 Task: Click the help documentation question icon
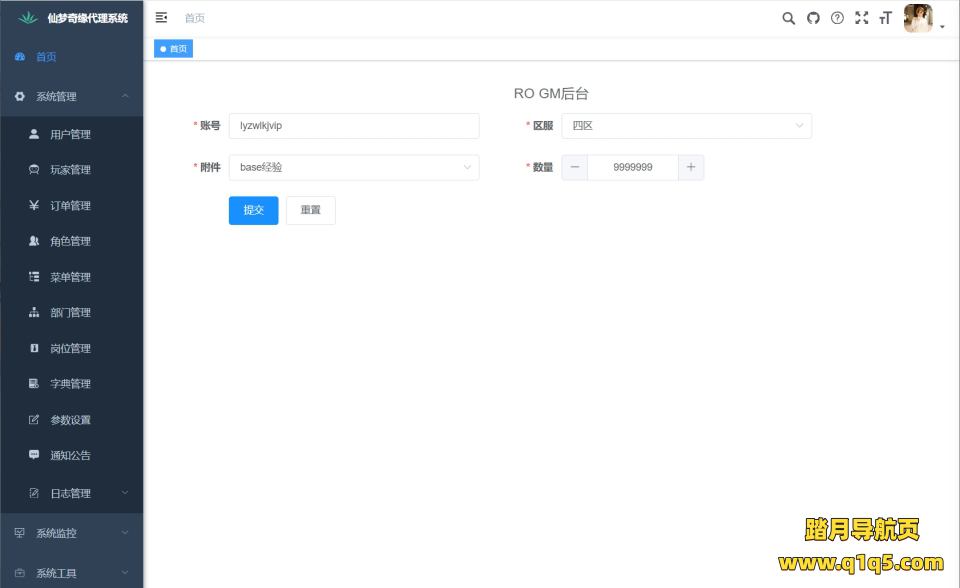(837, 18)
